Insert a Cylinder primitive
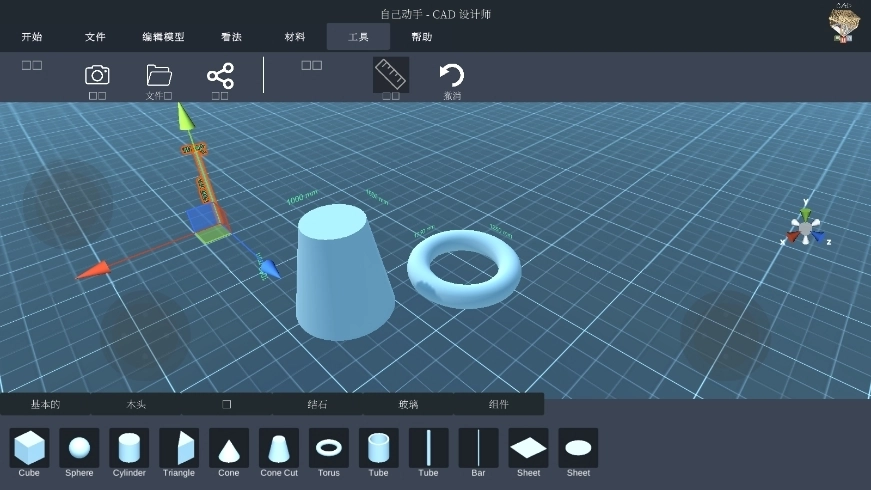 129,448
